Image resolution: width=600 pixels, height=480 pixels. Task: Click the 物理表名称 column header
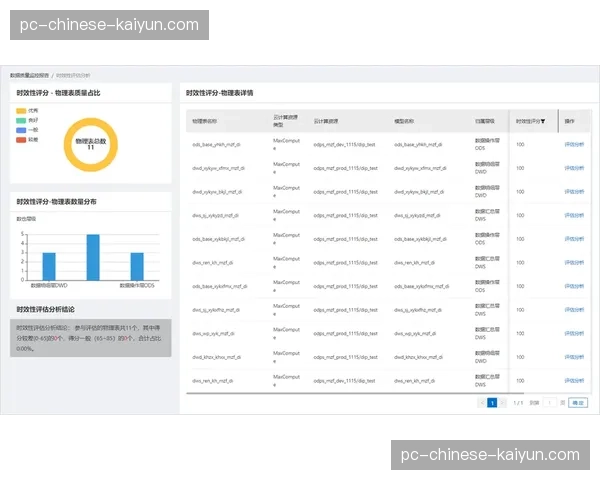tap(210, 120)
